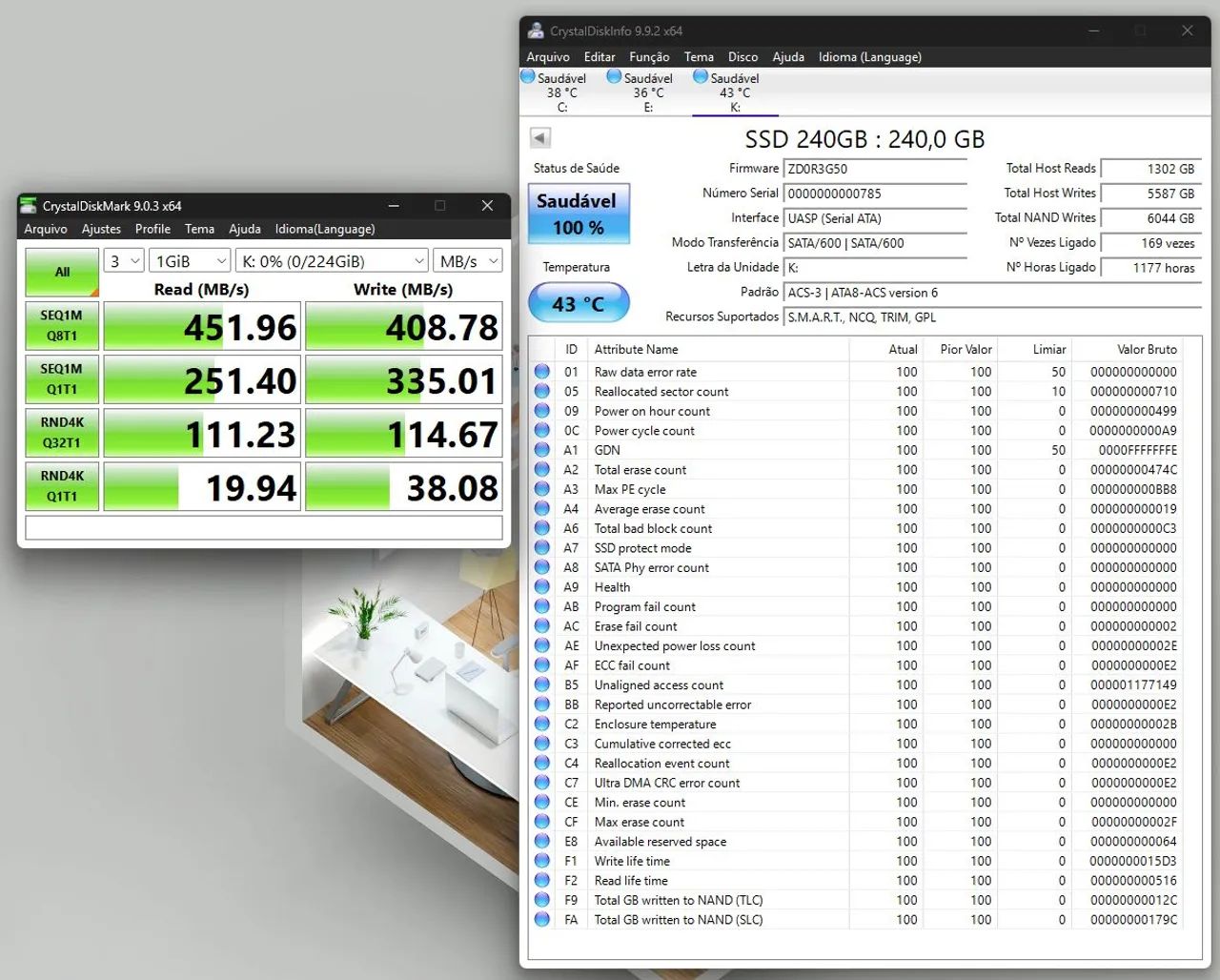Run all benchmarks with All button

pyautogui.click(x=62, y=272)
